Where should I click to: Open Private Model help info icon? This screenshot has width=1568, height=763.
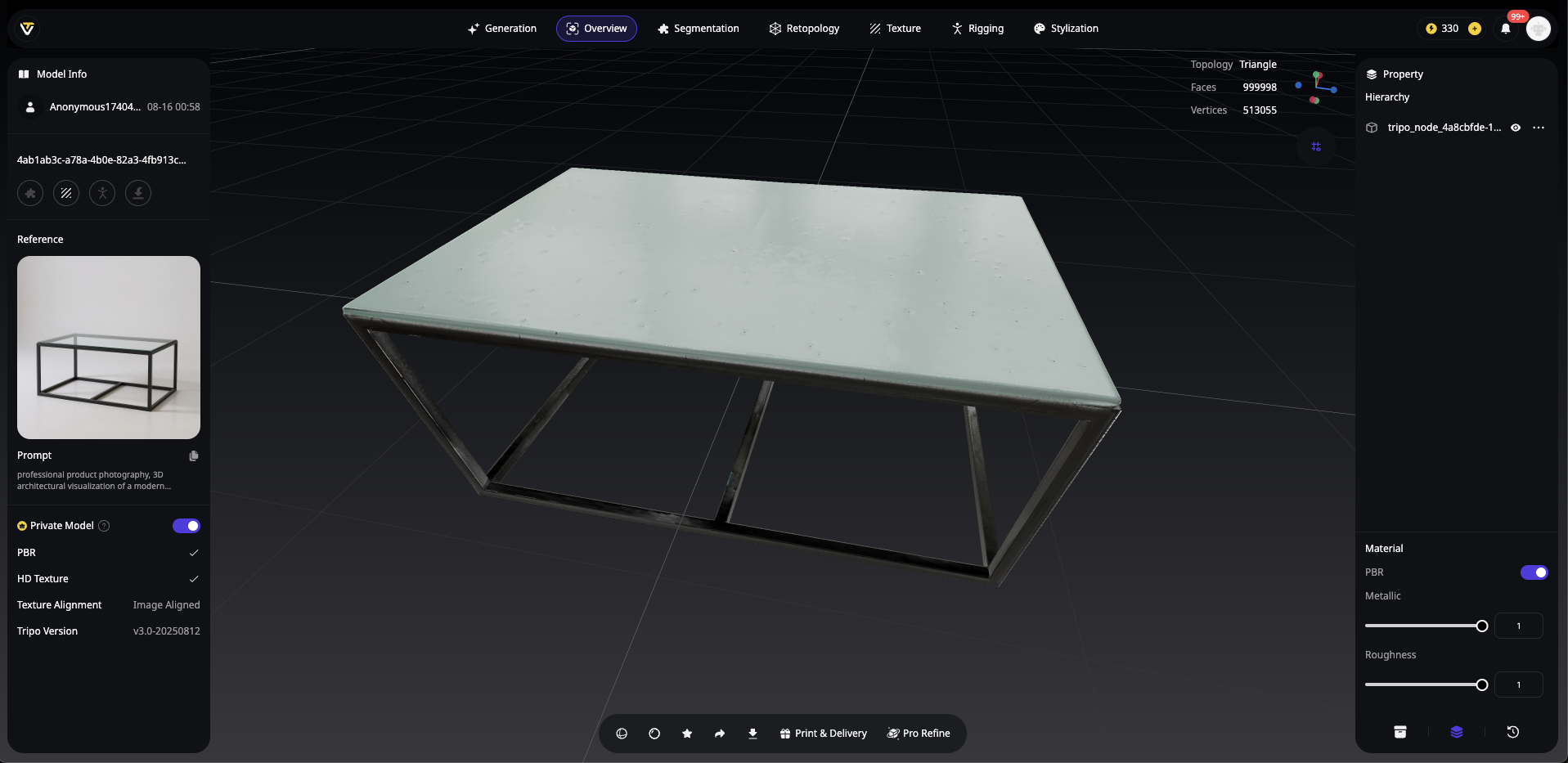104,526
